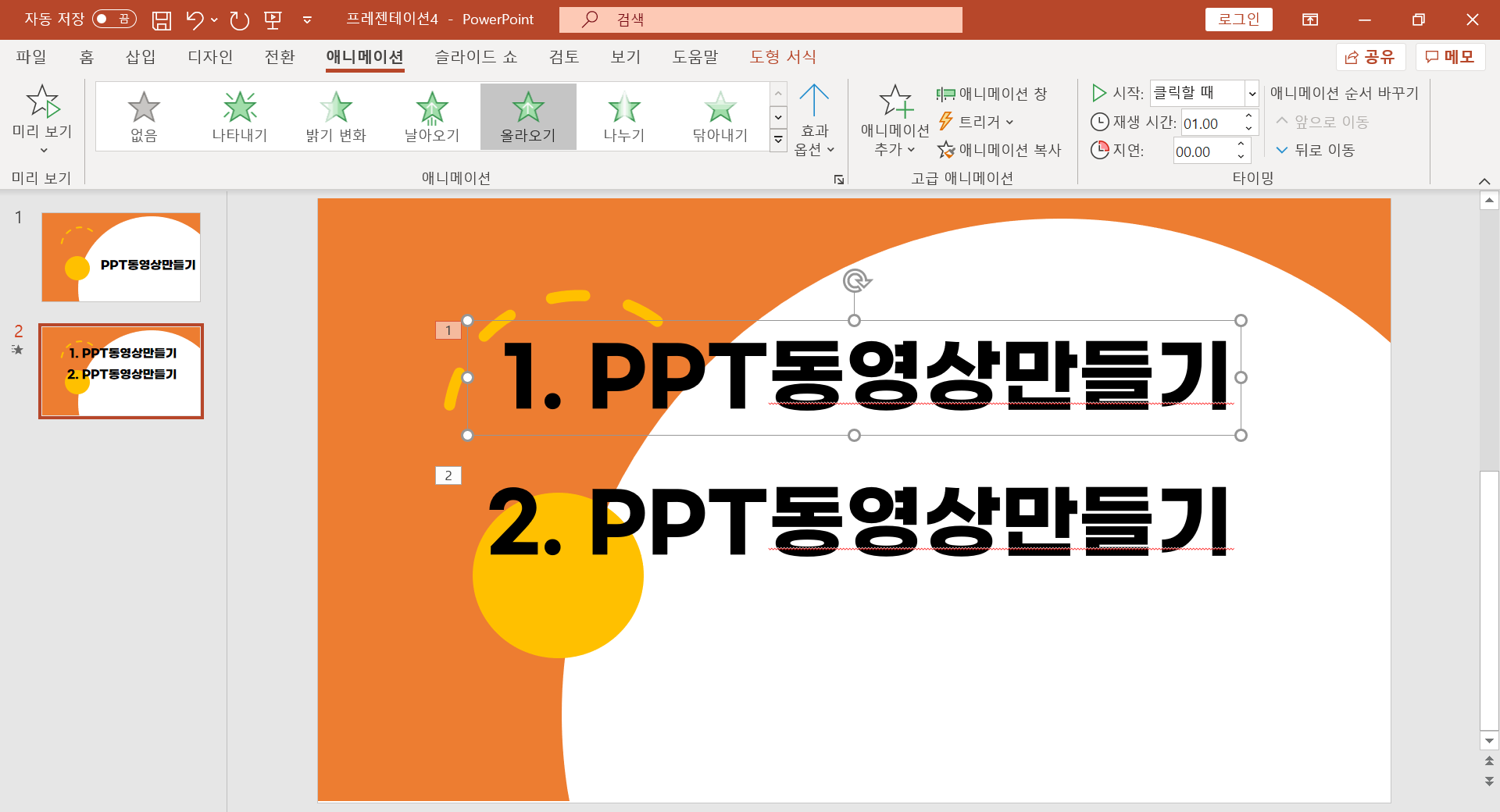Select the 날아오기 animation effect
The width and height of the screenshot is (1500, 812).
(x=432, y=116)
